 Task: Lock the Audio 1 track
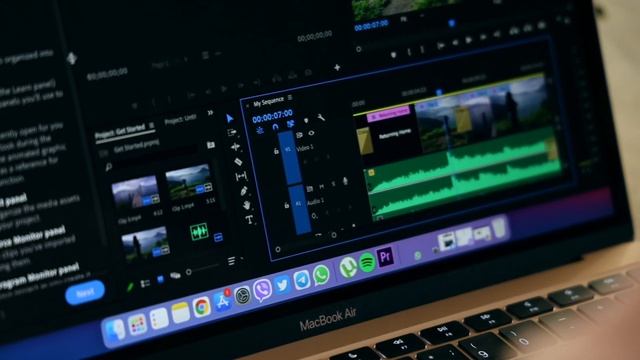click(x=287, y=205)
